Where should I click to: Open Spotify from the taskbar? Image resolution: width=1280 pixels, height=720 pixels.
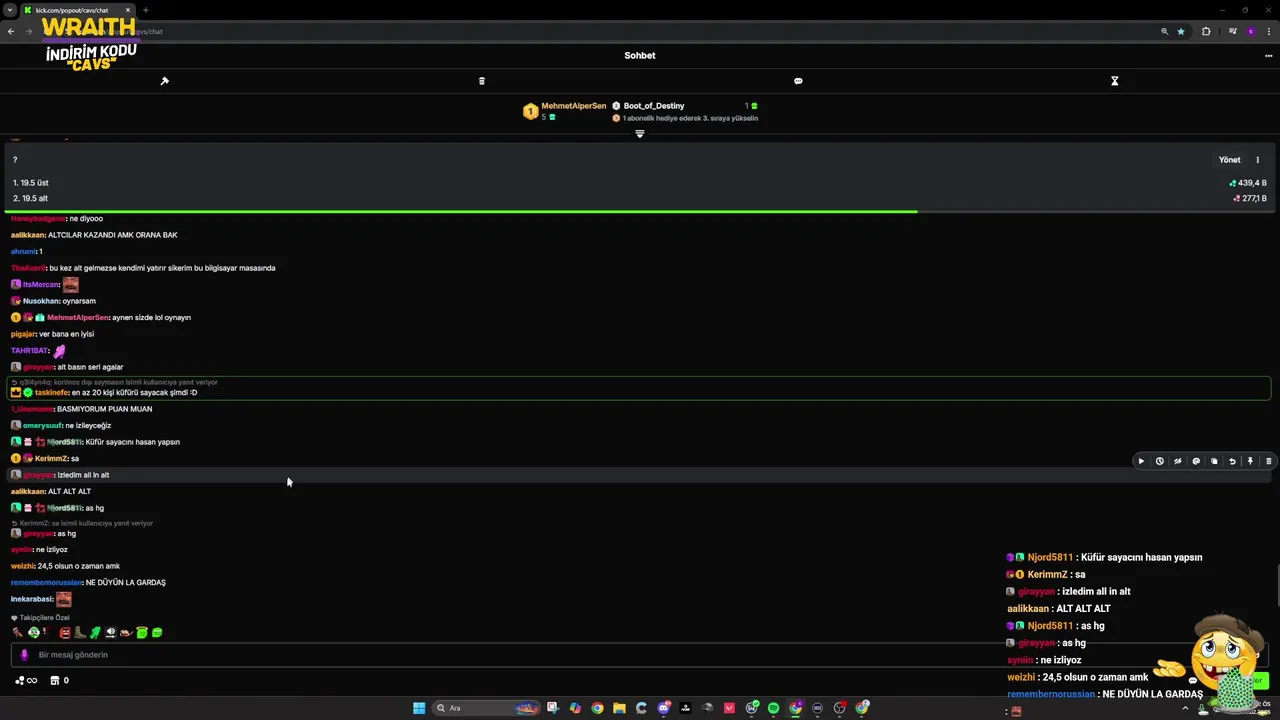[773, 708]
